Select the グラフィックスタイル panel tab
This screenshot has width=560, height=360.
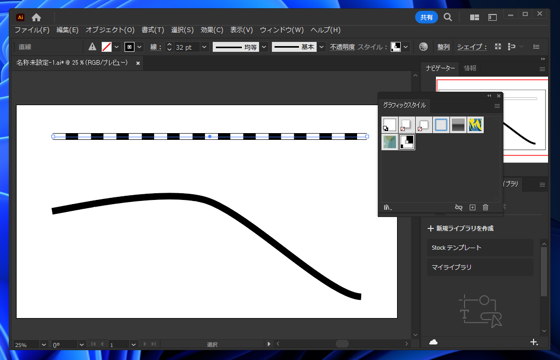click(x=404, y=105)
